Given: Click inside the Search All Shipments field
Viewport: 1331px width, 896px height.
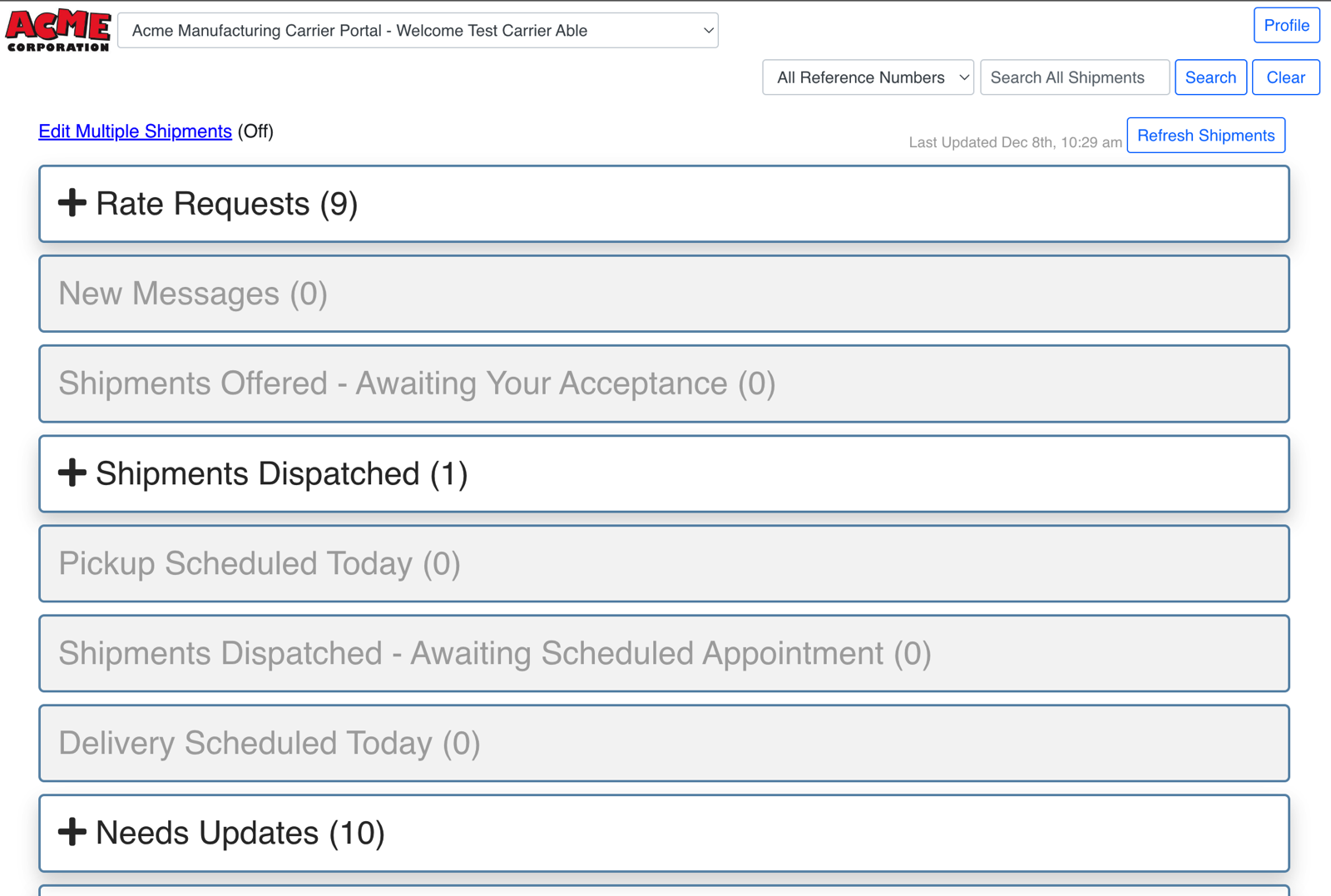Looking at the screenshot, I should tap(1074, 77).
